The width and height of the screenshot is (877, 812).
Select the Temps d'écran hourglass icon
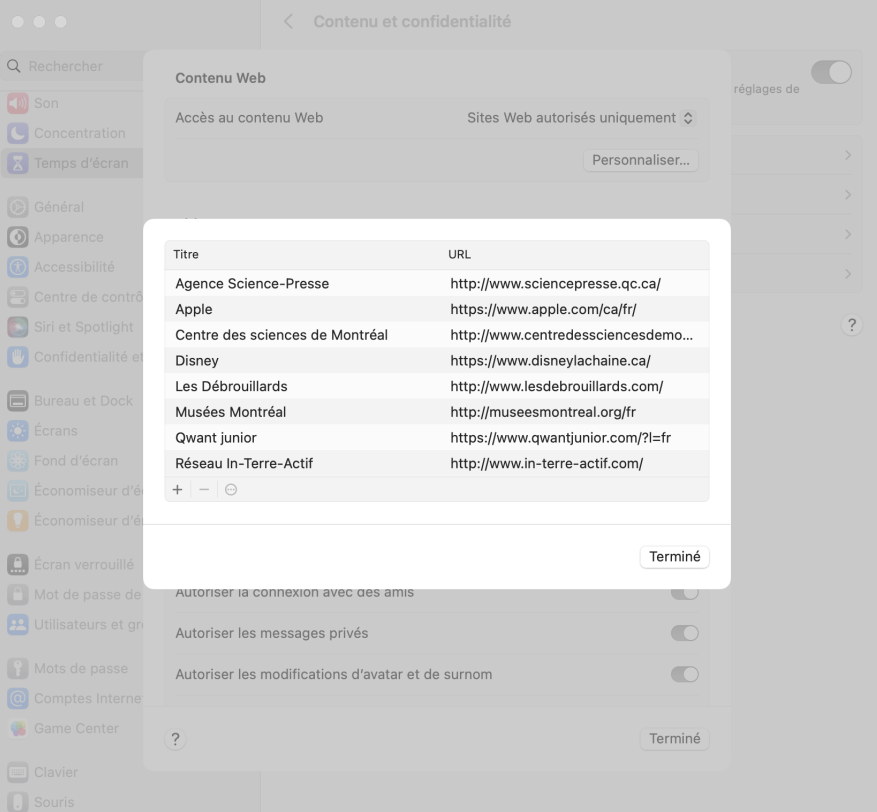(x=18, y=163)
